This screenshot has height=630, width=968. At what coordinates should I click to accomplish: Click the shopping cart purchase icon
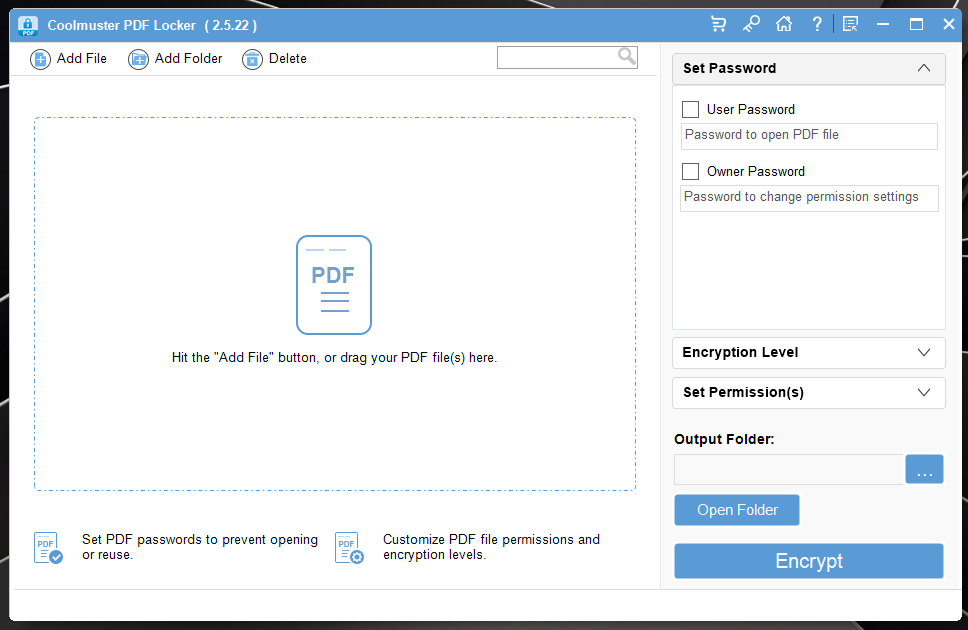(719, 24)
